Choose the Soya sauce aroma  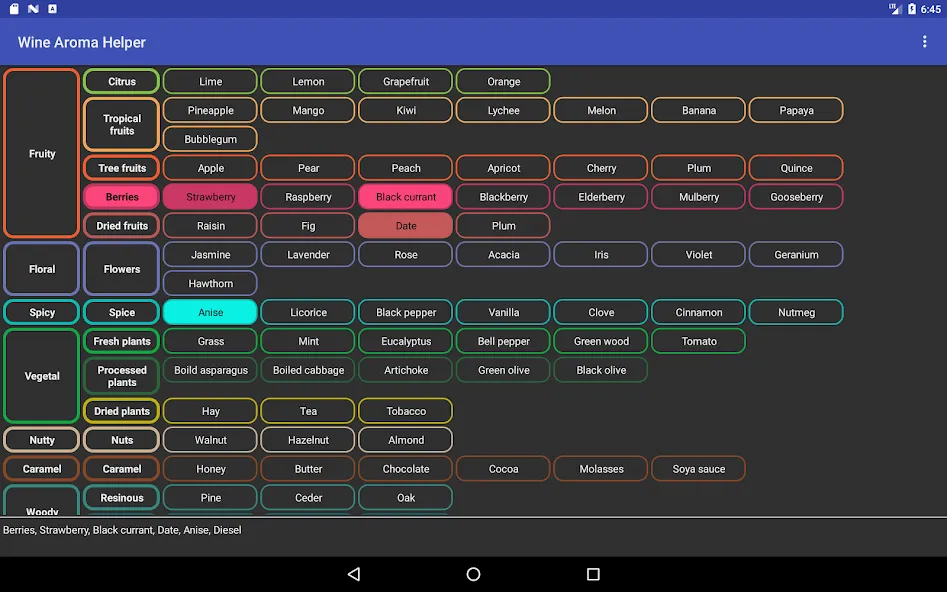click(x=699, y=469)
